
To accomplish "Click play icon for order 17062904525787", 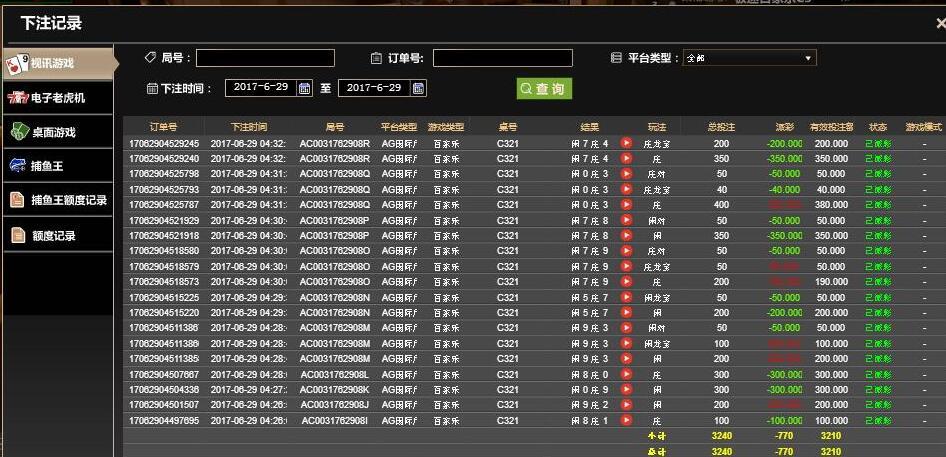I will pos(626,205).
